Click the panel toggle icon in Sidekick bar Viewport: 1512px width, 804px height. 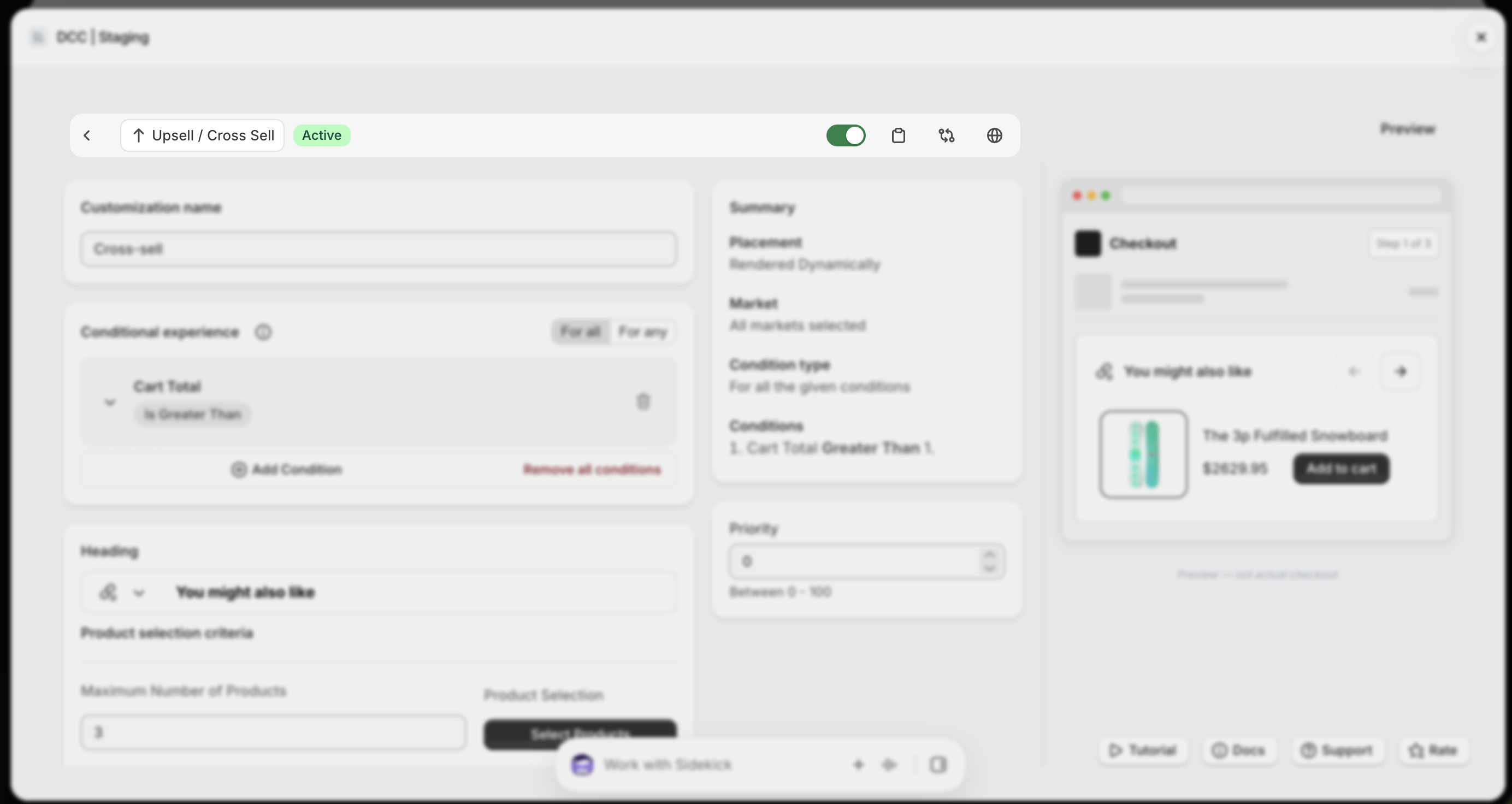pyautogui.click(x=938, y=765)
